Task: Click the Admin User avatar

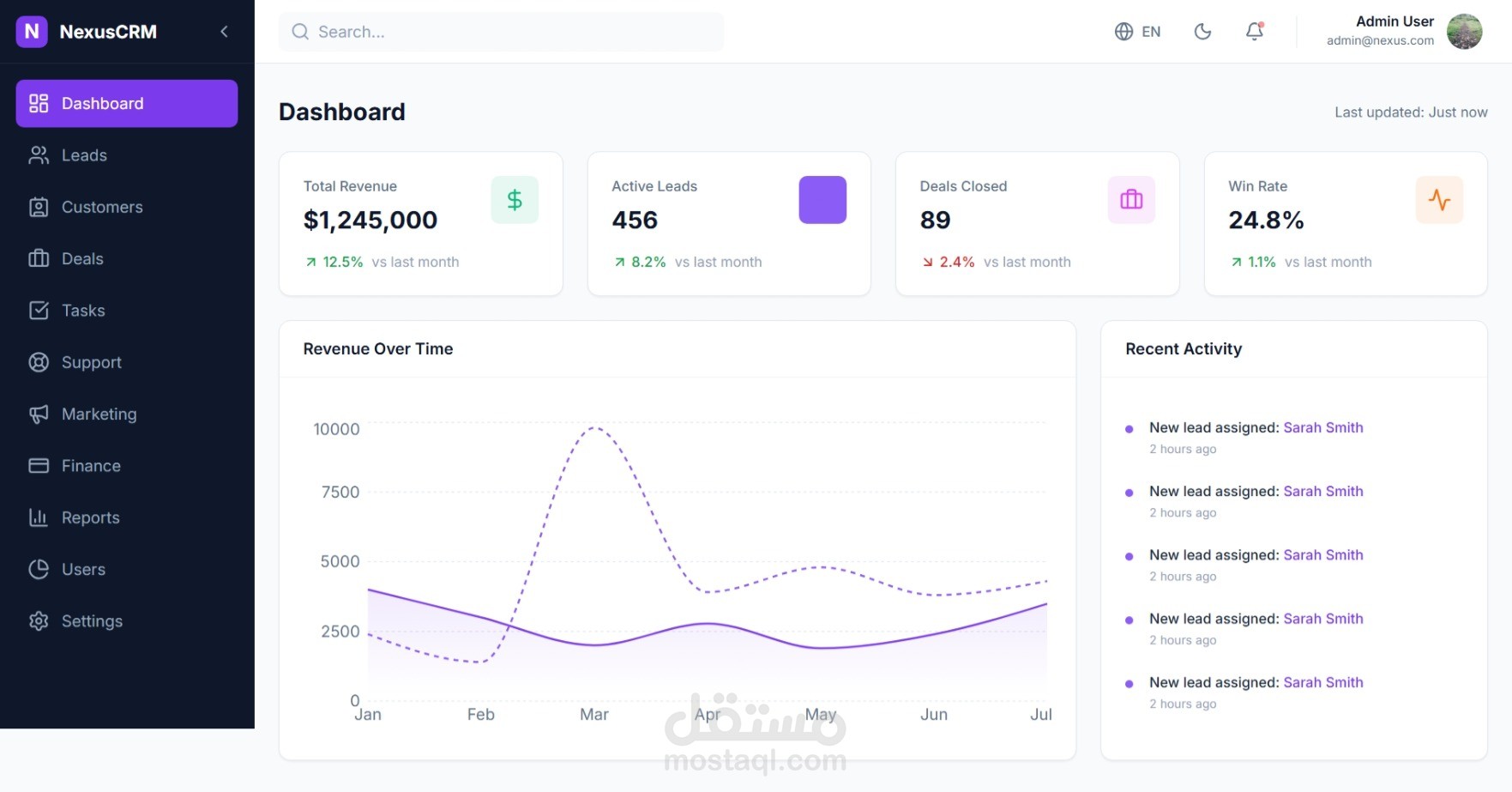Action: pyautogui.click(x=1465, y=32)
